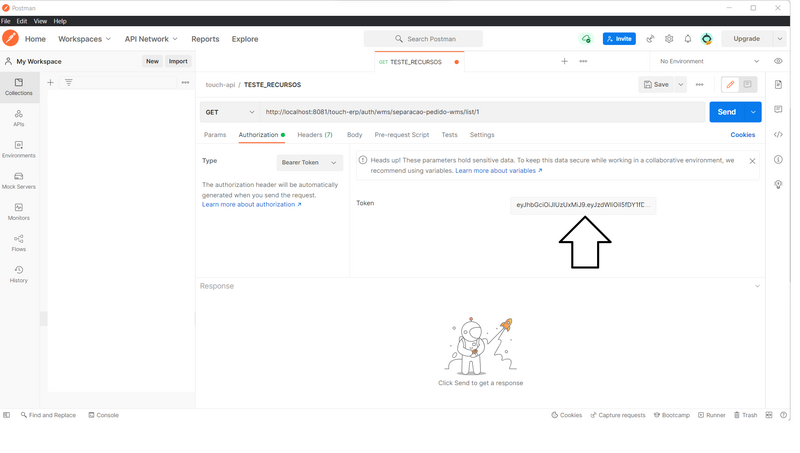This screenshot has width=800, height=453.
Task: Click the Save button
Action: [657, 85]
